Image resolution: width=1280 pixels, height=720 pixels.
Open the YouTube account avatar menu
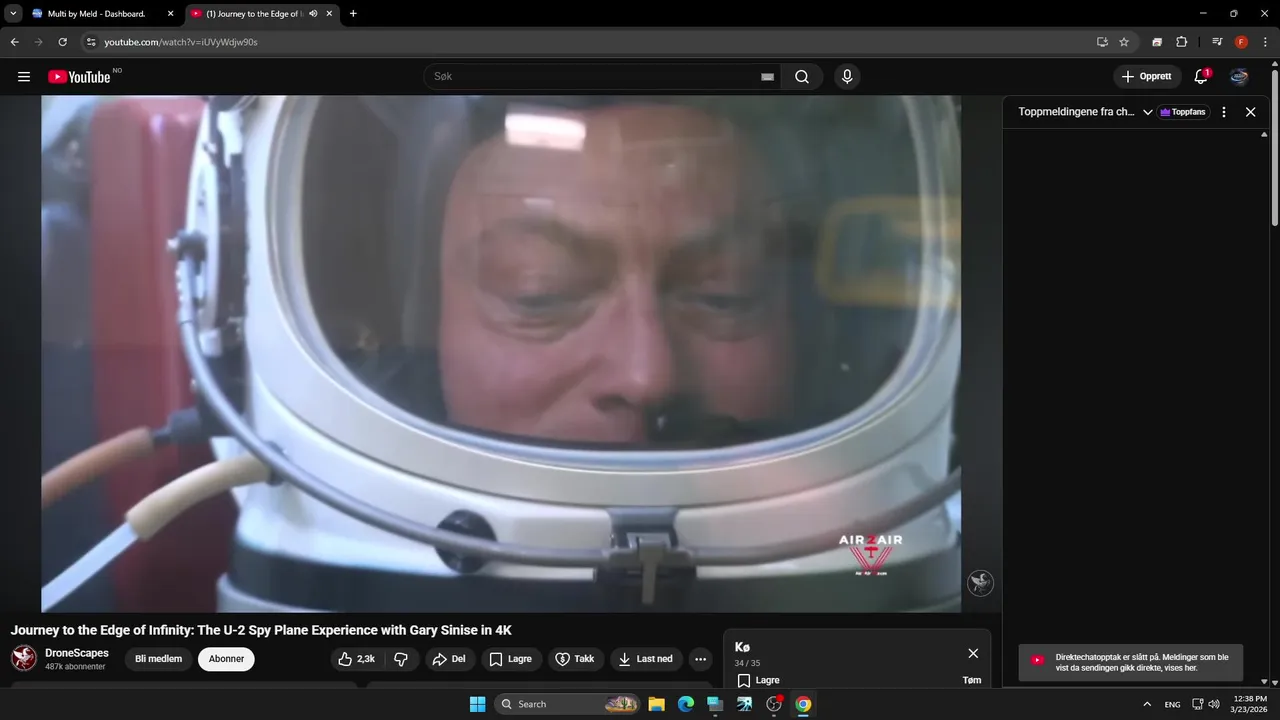(x=1239, y=77)
